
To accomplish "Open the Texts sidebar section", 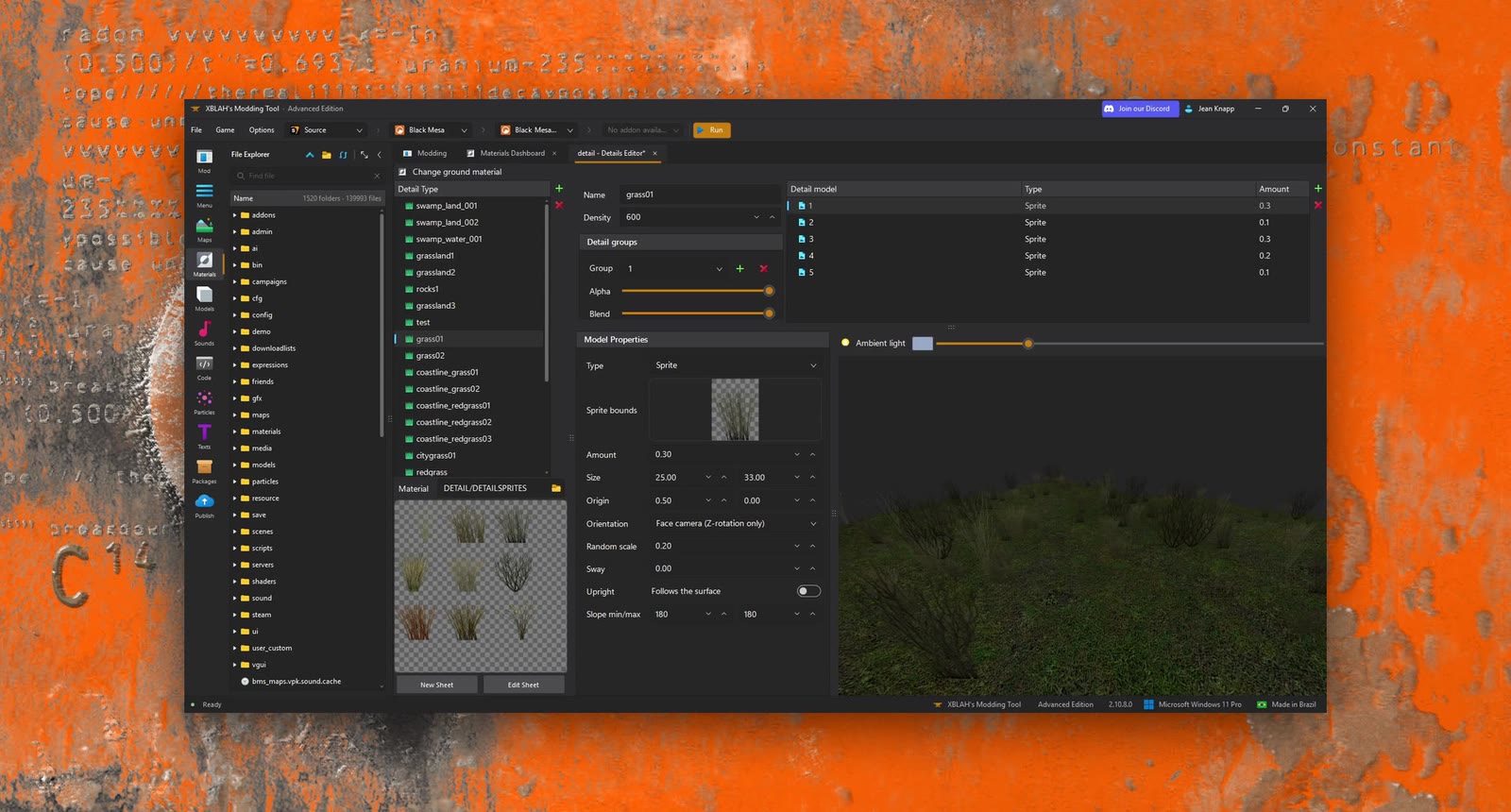I will coord(204,436).
